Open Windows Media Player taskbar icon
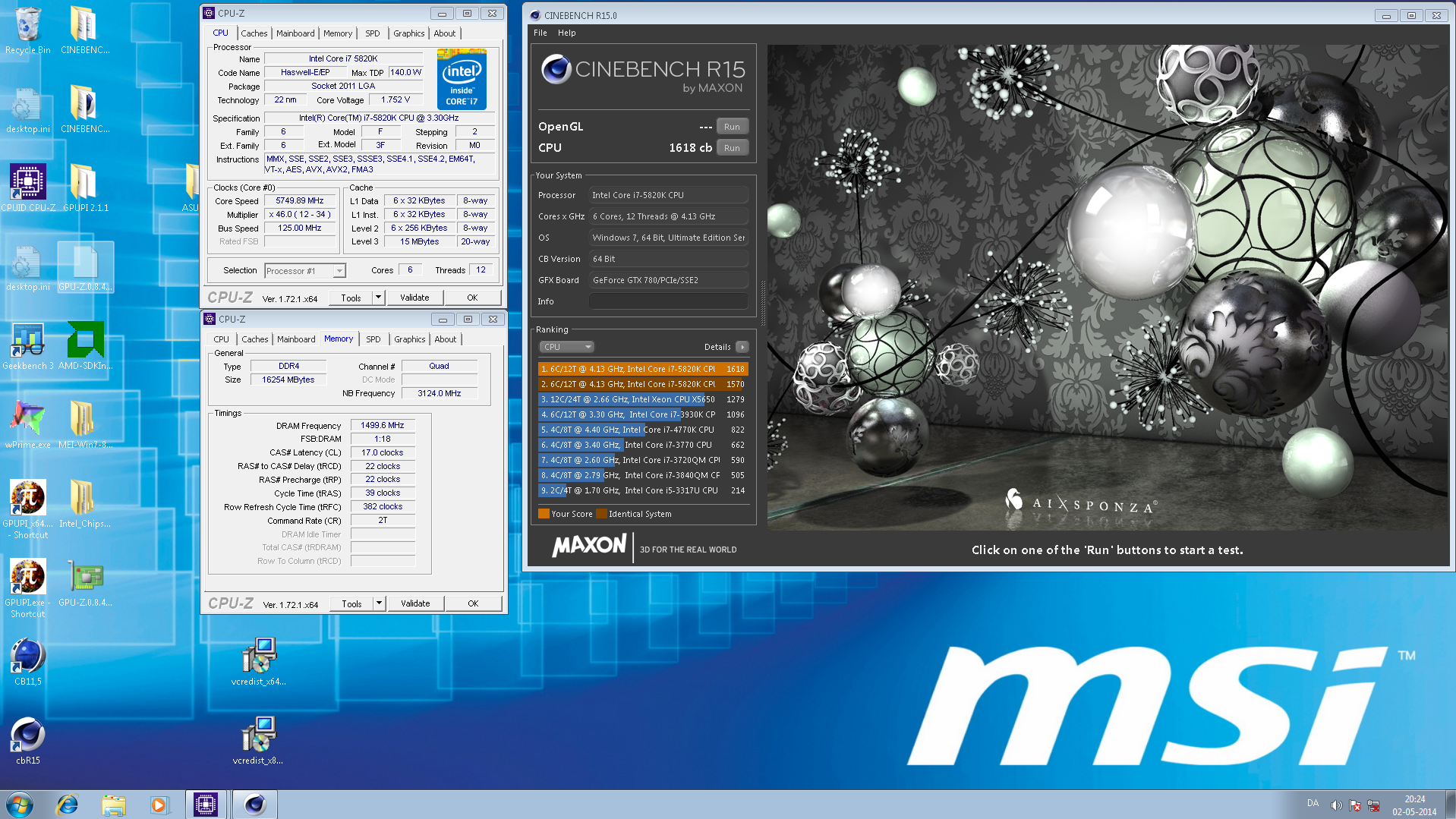The width and height of the screenshot is (1456, 819). (x=159, y=805)
